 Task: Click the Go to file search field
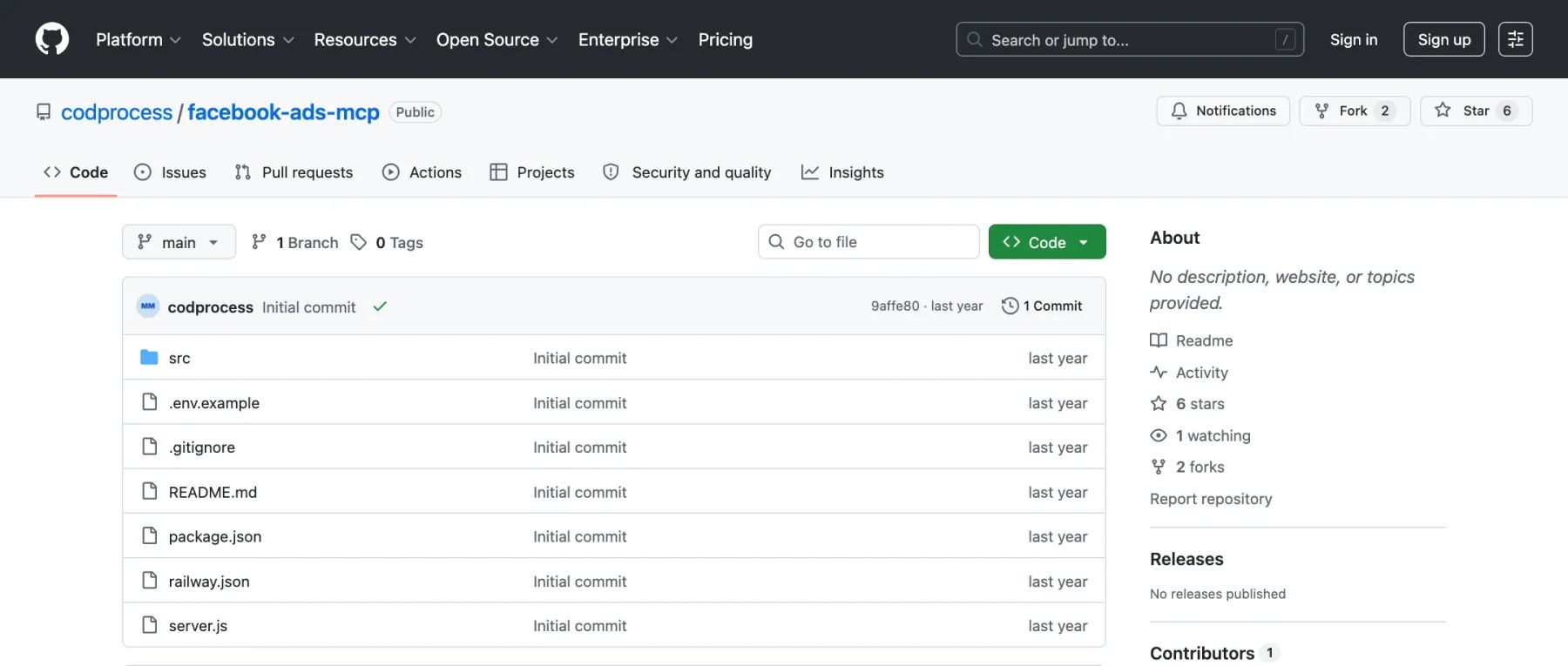868,242
